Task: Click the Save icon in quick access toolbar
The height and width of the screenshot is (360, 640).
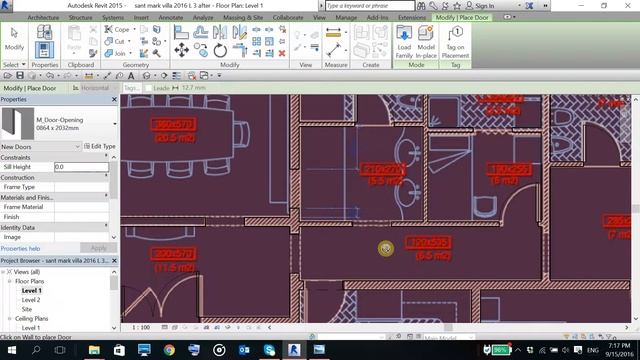Action: 20,76
